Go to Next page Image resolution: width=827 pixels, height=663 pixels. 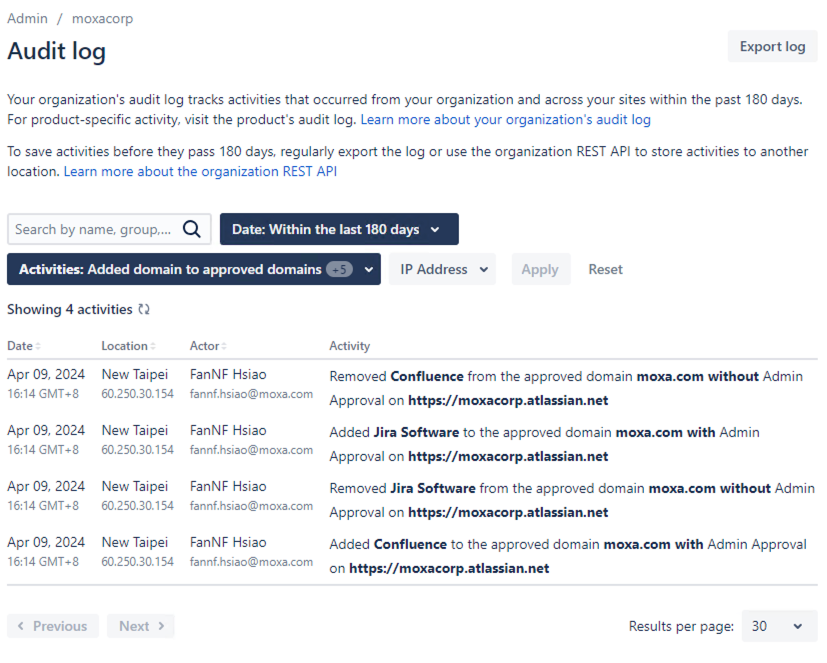[141, 626]
